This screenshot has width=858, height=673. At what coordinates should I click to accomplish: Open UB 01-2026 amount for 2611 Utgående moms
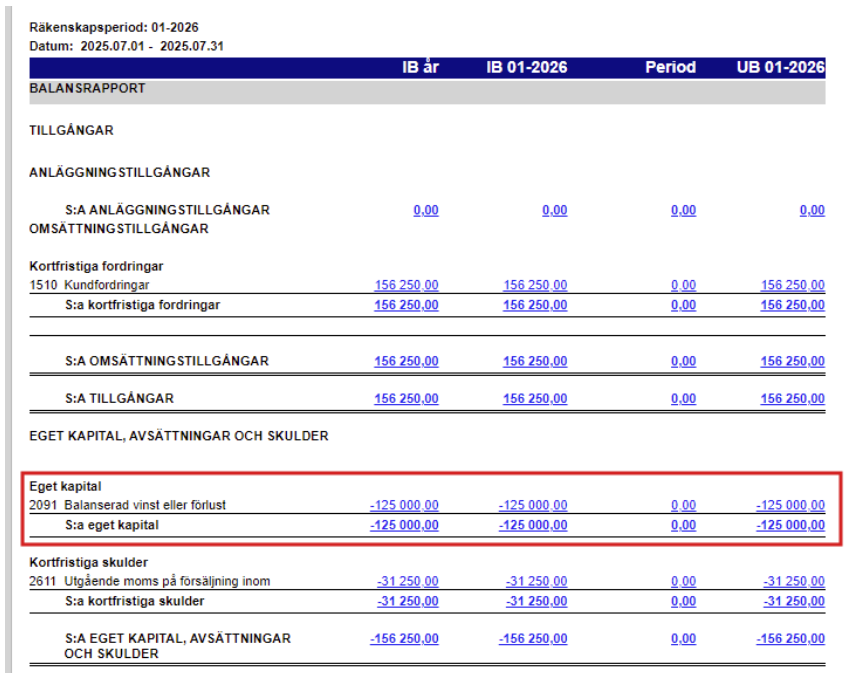pyautogui.click(x=794, y=582)
